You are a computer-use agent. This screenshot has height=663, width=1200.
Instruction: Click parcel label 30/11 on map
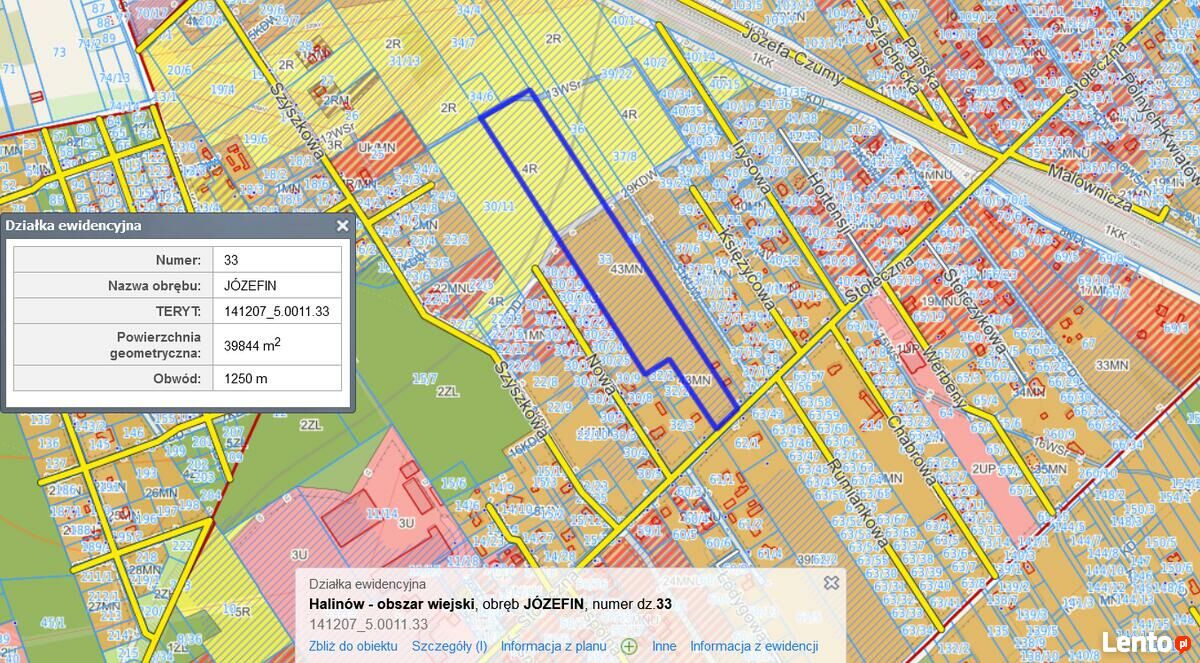(x=497, y=205)
